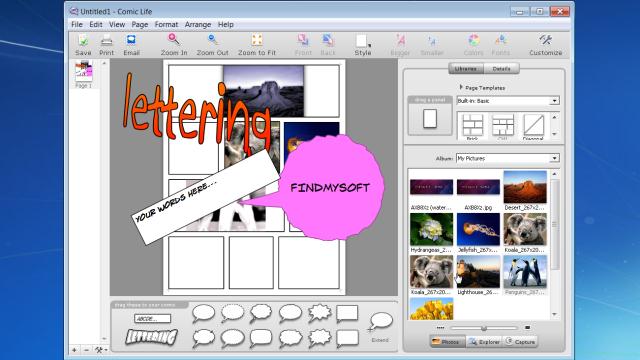640x360 pixels.
Task: Click the Zoom to Fit icon
Action: pyautogui.click(x=257, y=40)
